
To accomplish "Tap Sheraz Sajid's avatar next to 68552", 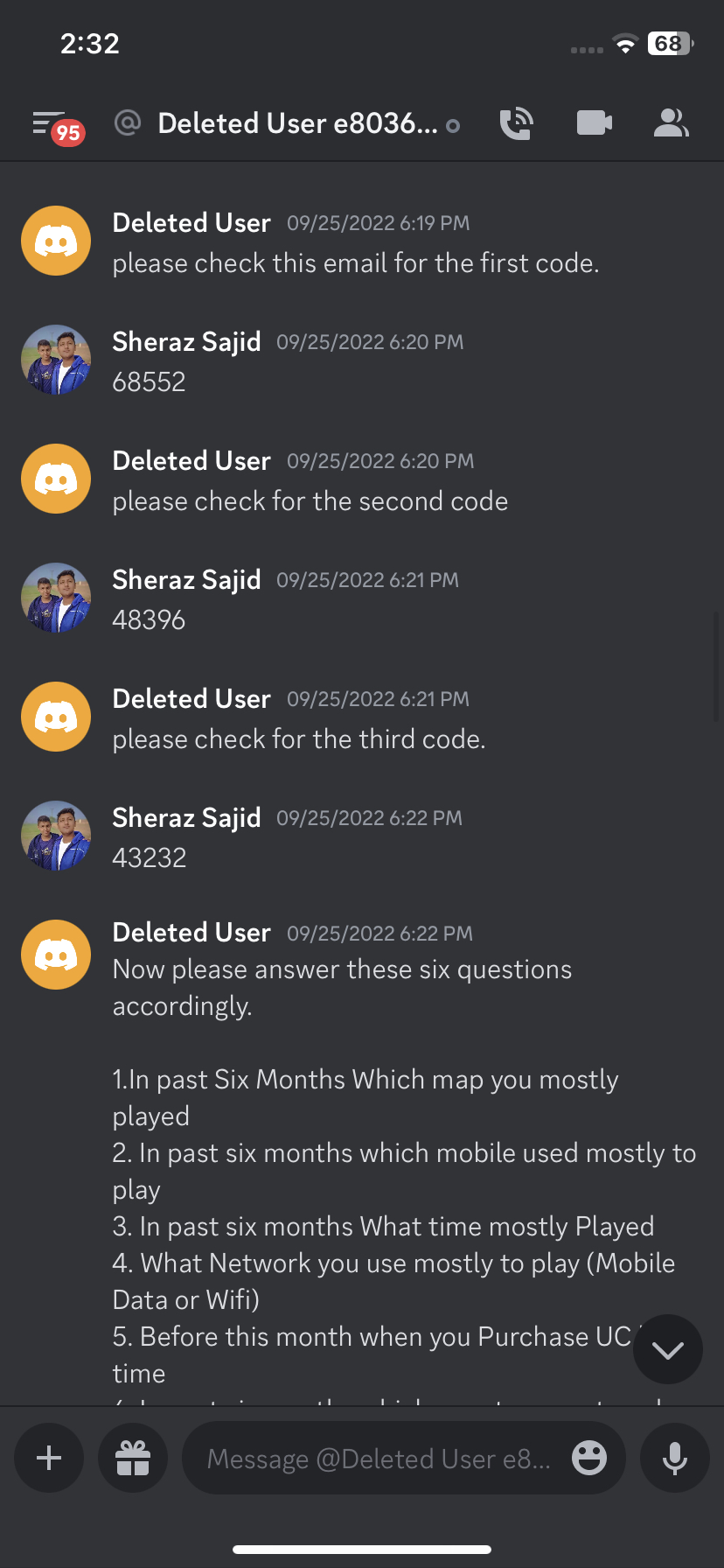I will click(x=56, y=360).
